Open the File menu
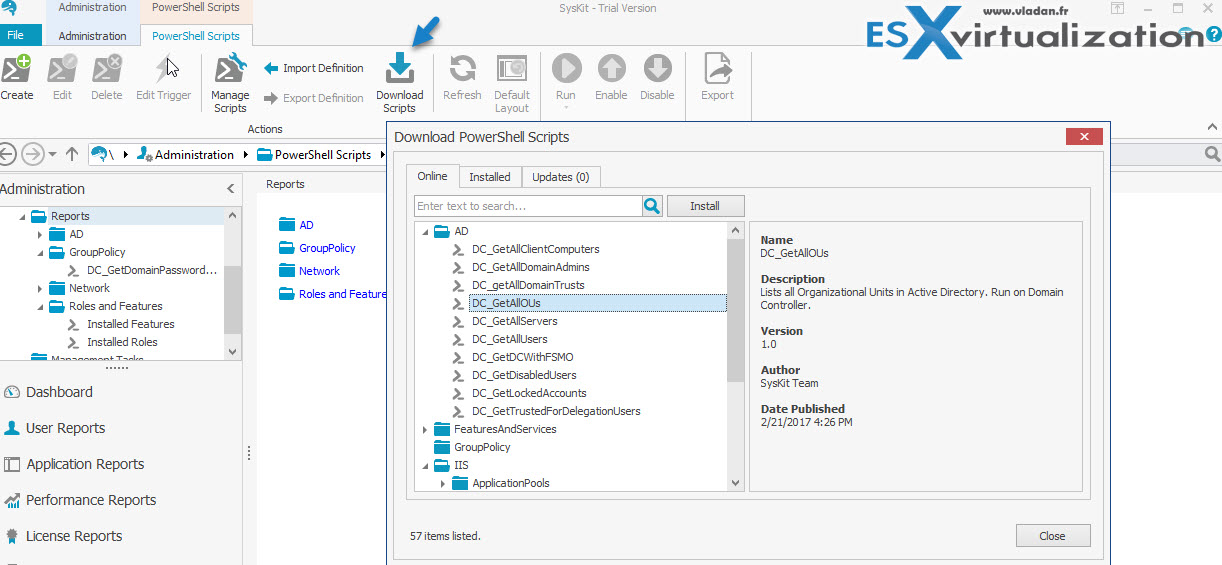Image resolution: width=1222 pixels, height=565 pixels. (16, 35)
